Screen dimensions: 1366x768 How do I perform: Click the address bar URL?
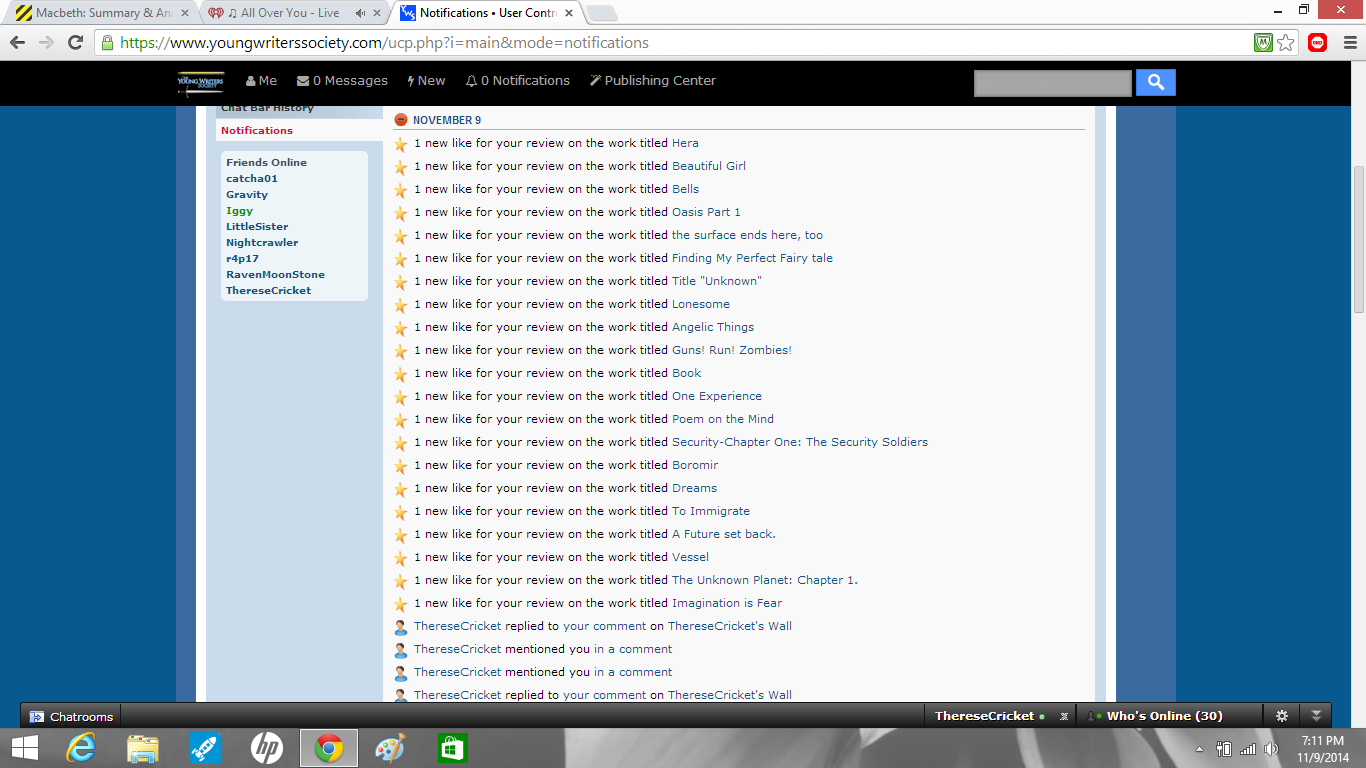click(384, 43)
